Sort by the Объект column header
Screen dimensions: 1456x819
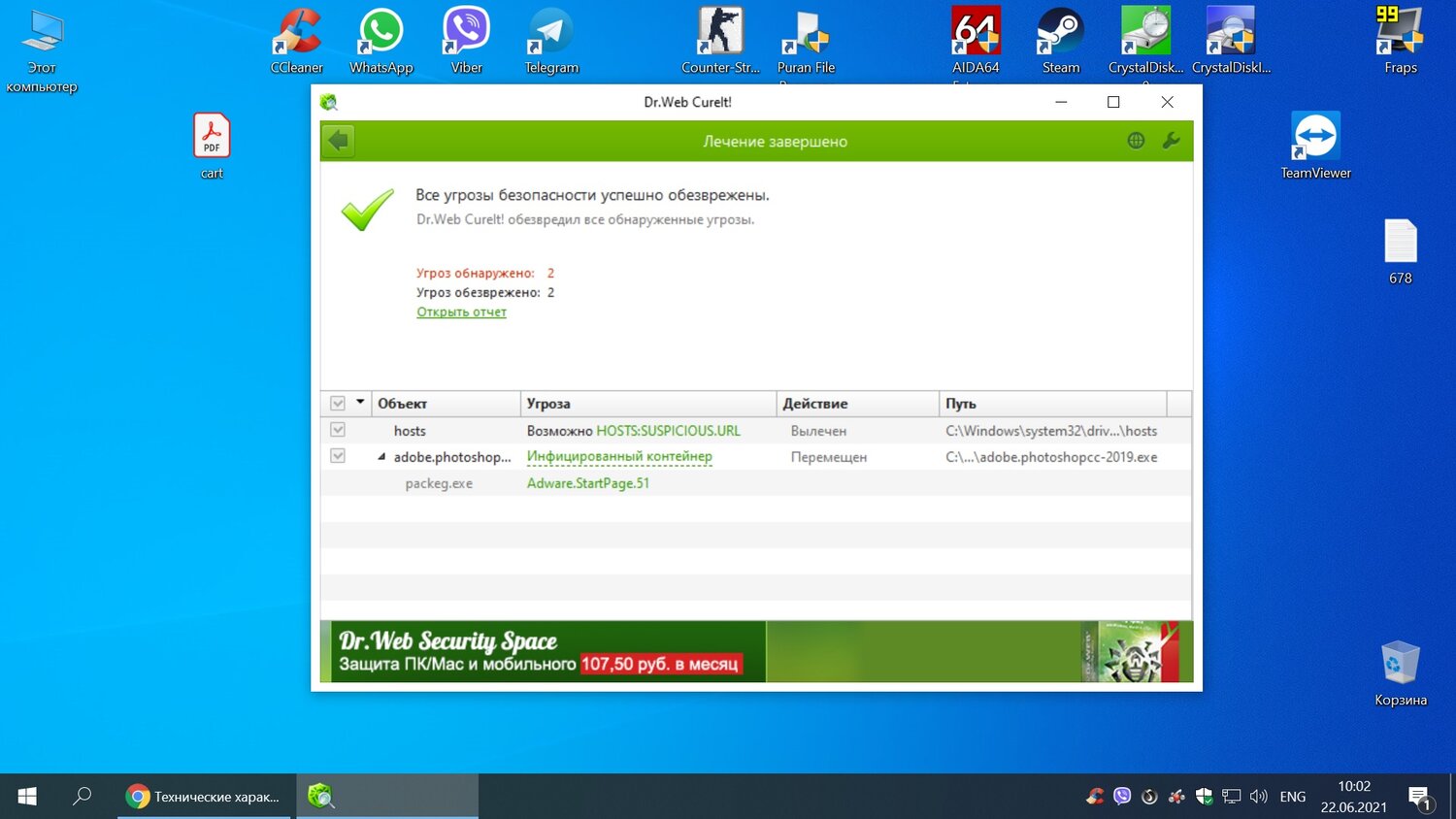coord(446,403)
